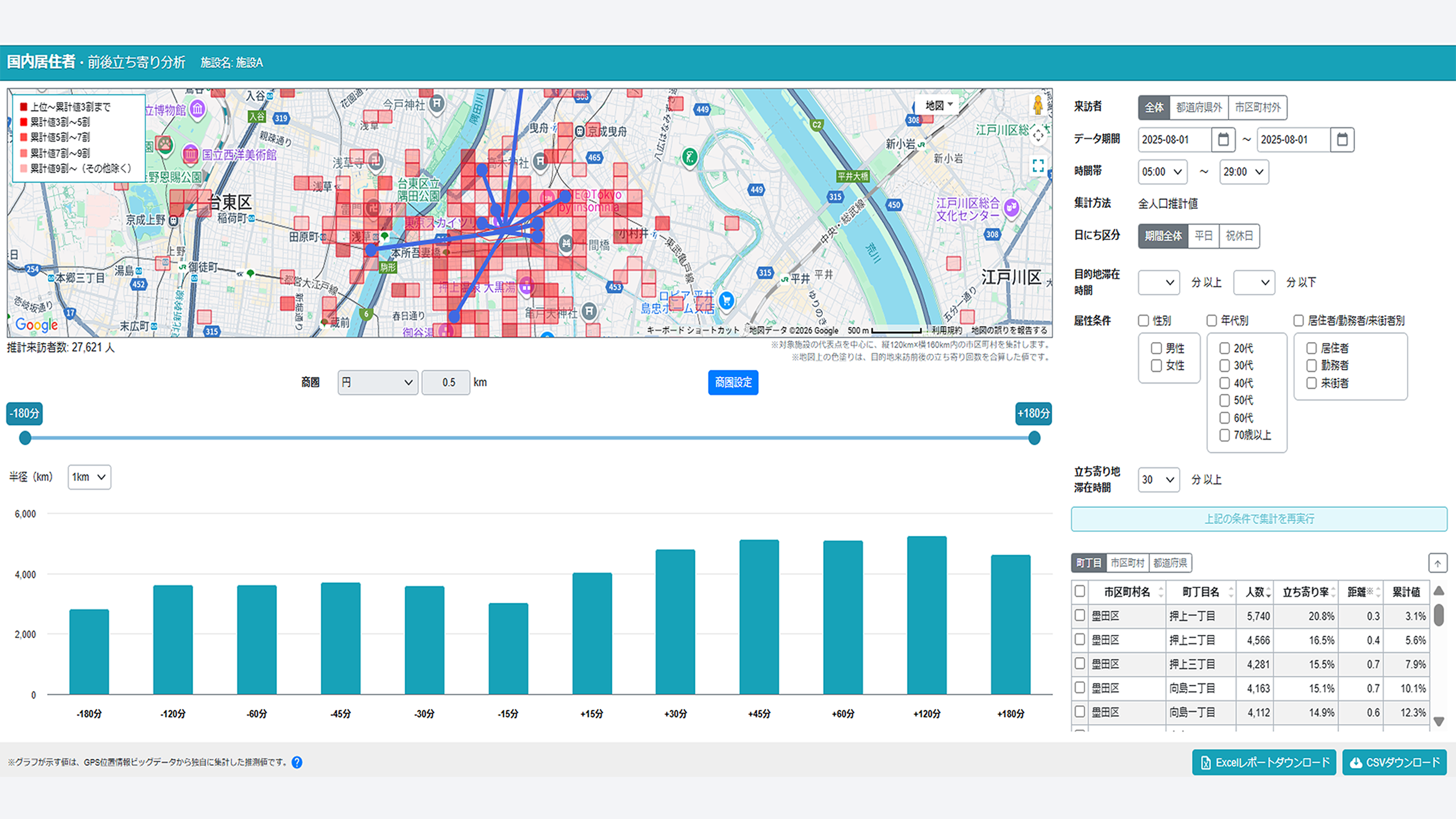This screenshot has width=1456, height=819.
Task: Click the Street View pegman icon
Action: pos(1037,105)
